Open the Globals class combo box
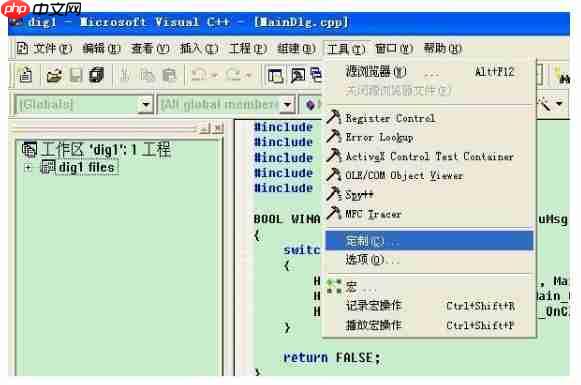 (83, 105)
